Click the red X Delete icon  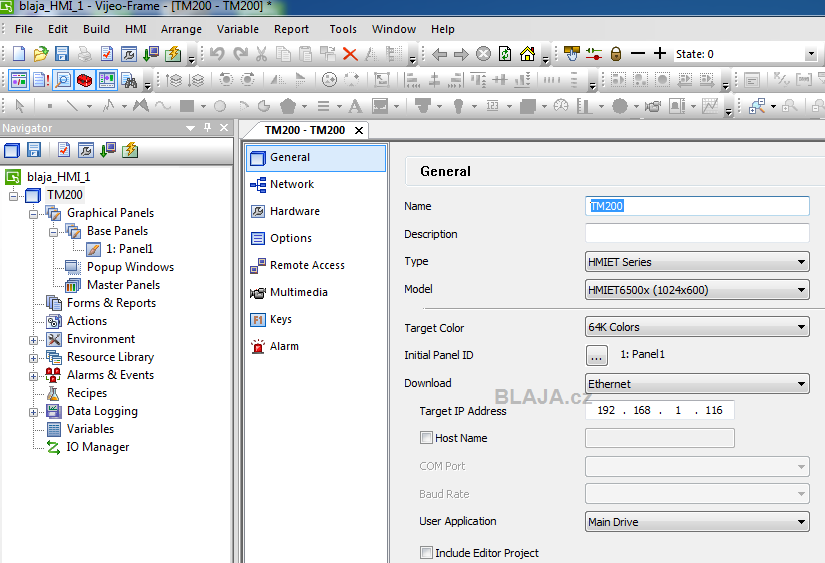(x=350, y=54)
